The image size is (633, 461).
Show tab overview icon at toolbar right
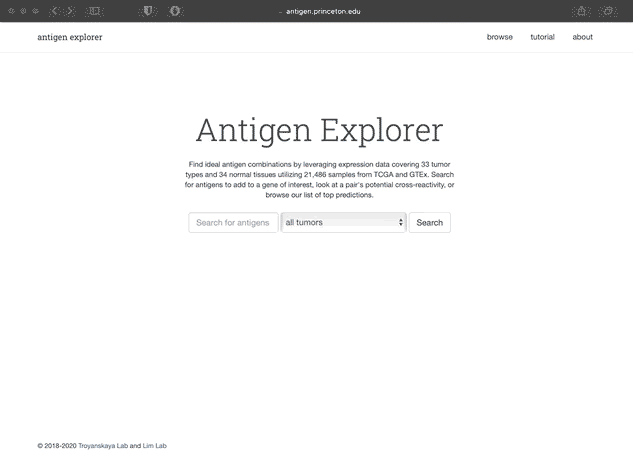(609, 11)
